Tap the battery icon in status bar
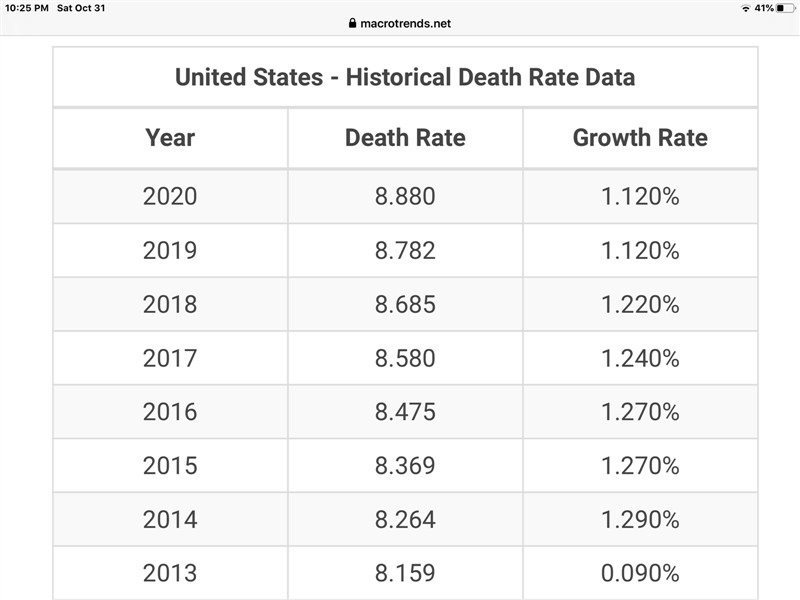Screen dimensions: 800x600 pos(784,8)
